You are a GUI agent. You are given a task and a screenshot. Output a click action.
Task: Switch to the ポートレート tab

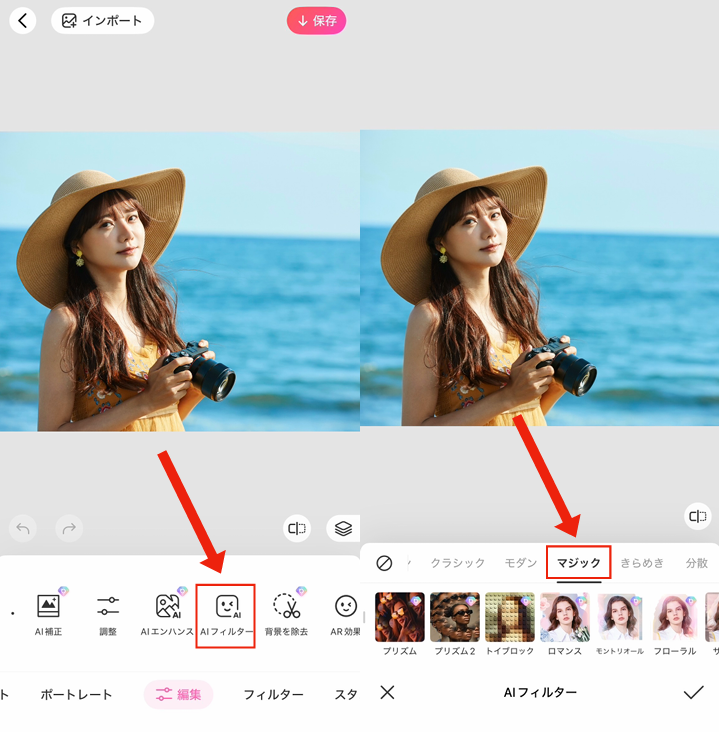click(x=76, y=695)
